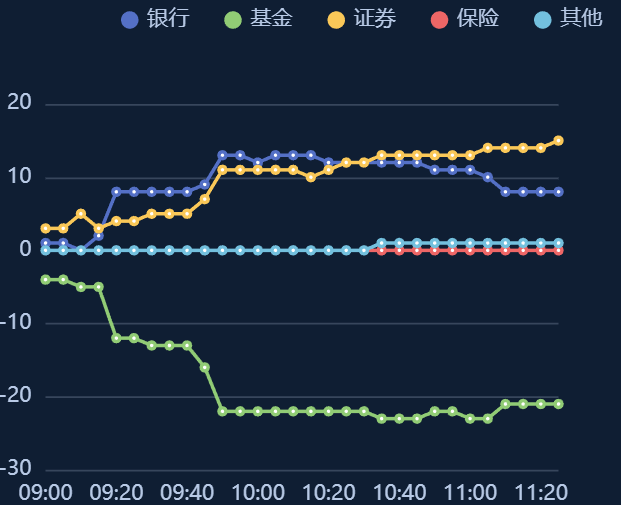Viewport: 621px width, 505px height.
Task: Click the light-blue 其他 legend dot
Action: pos(543,20)
